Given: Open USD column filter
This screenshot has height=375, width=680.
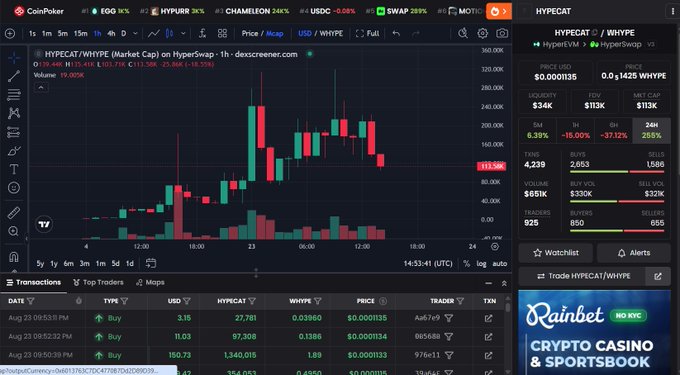Looking at the screenshot, I should (187, 301).
